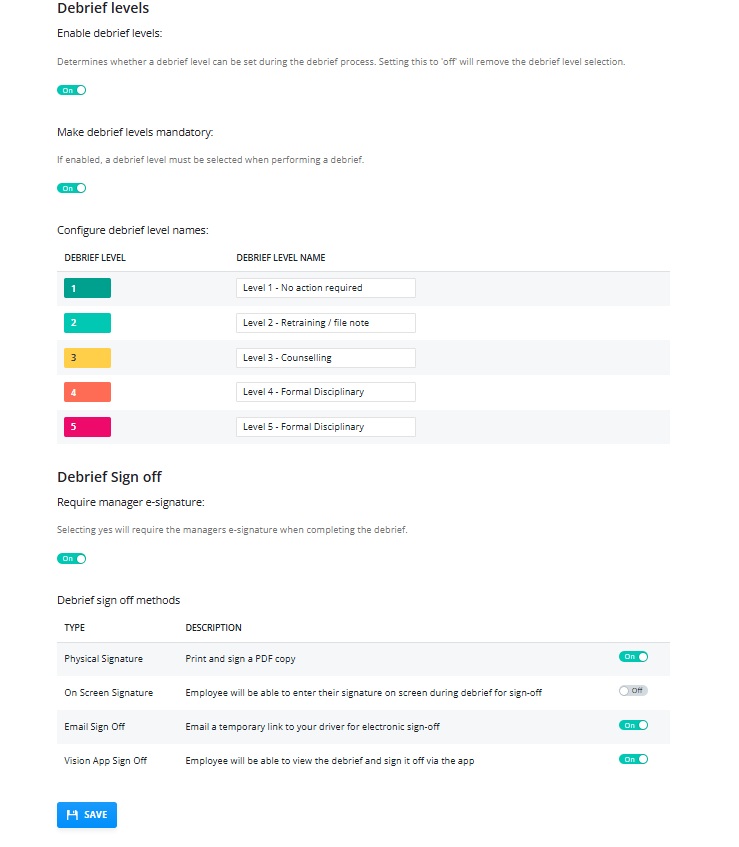The image size is (739, 847).
Task: Disable Physical Signature sign off method
Action: point(633,657)
